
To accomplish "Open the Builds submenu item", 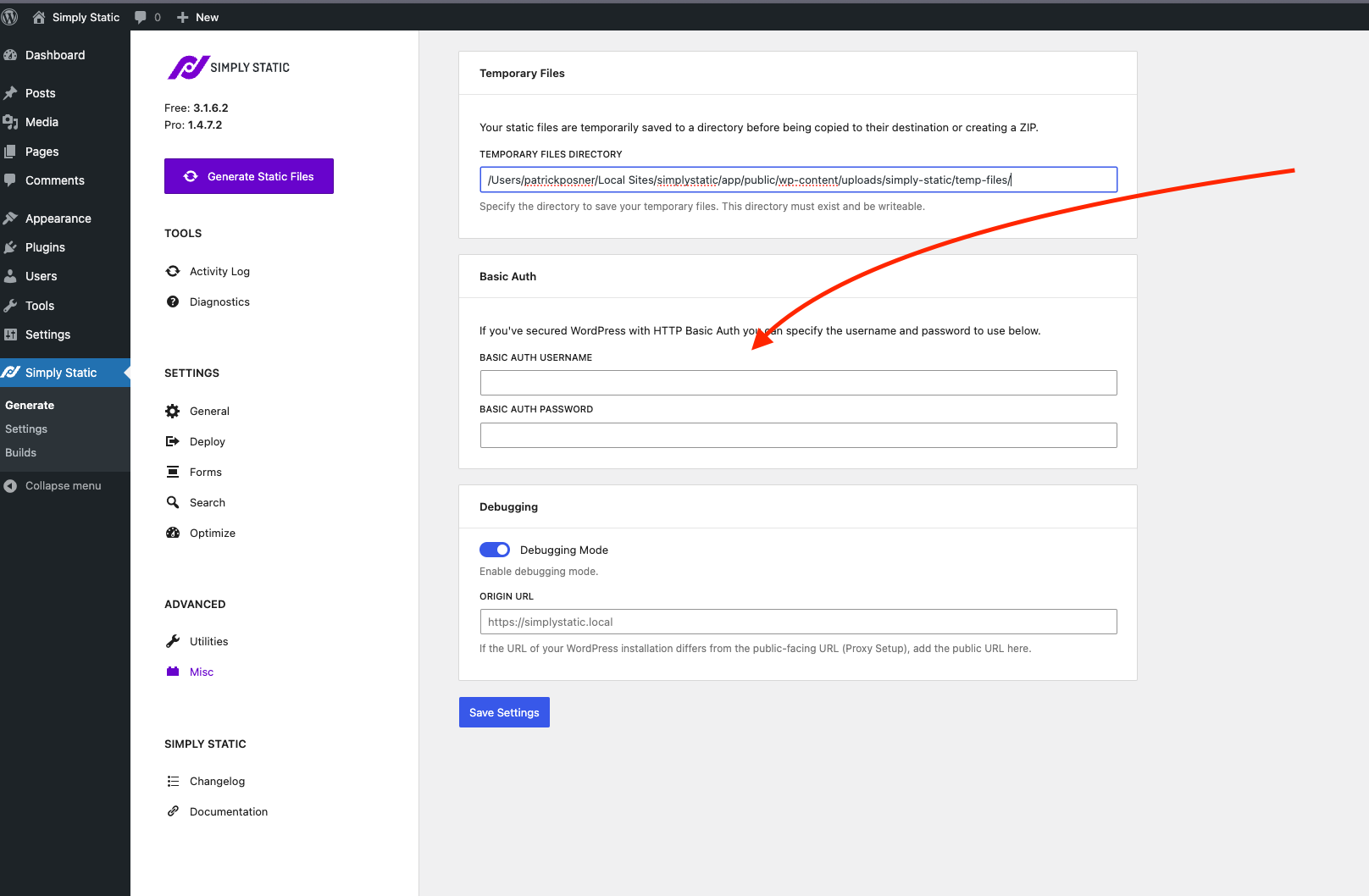I will 20,453.
